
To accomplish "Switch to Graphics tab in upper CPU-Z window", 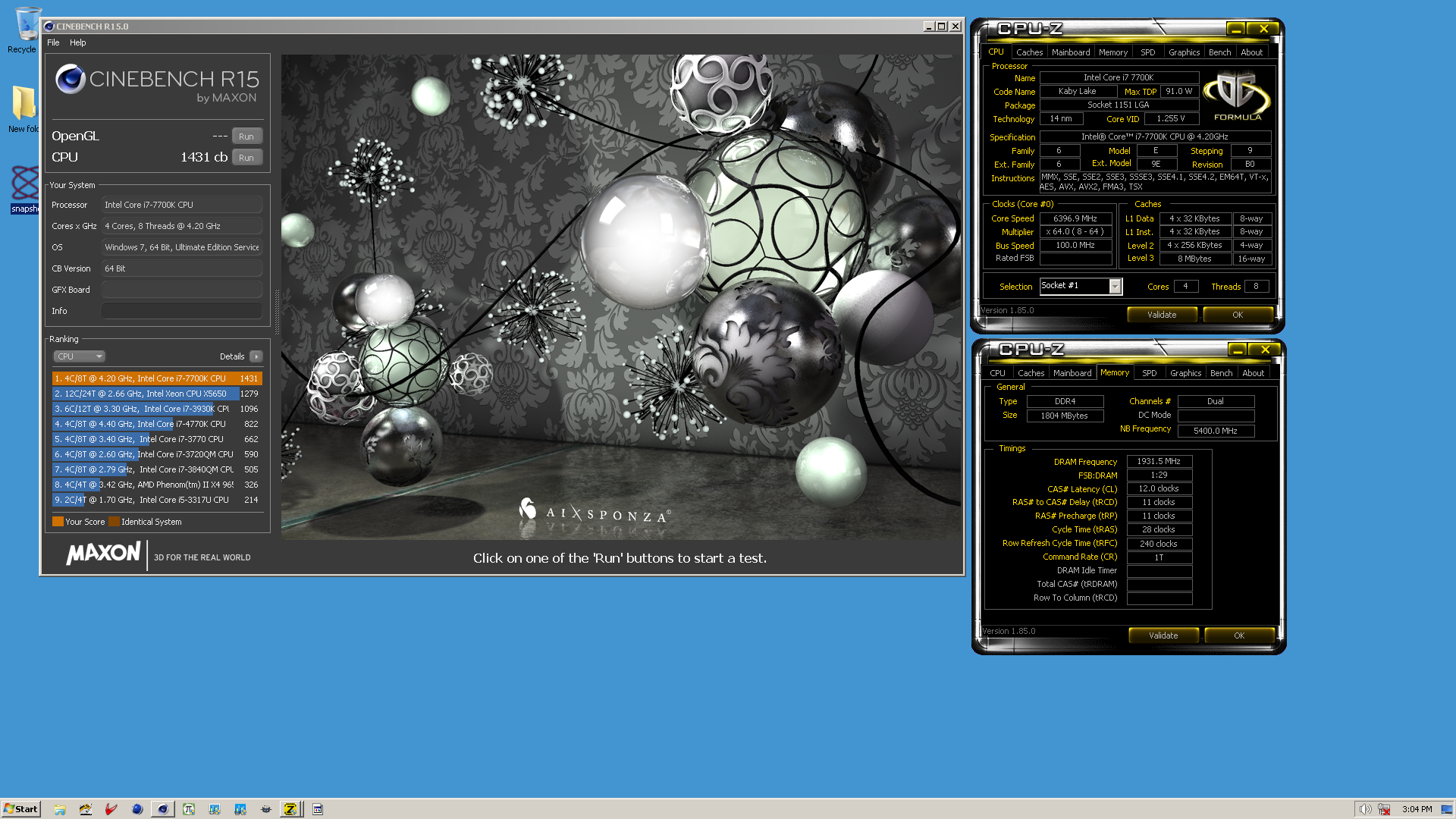I will [x=1184, y=52].
